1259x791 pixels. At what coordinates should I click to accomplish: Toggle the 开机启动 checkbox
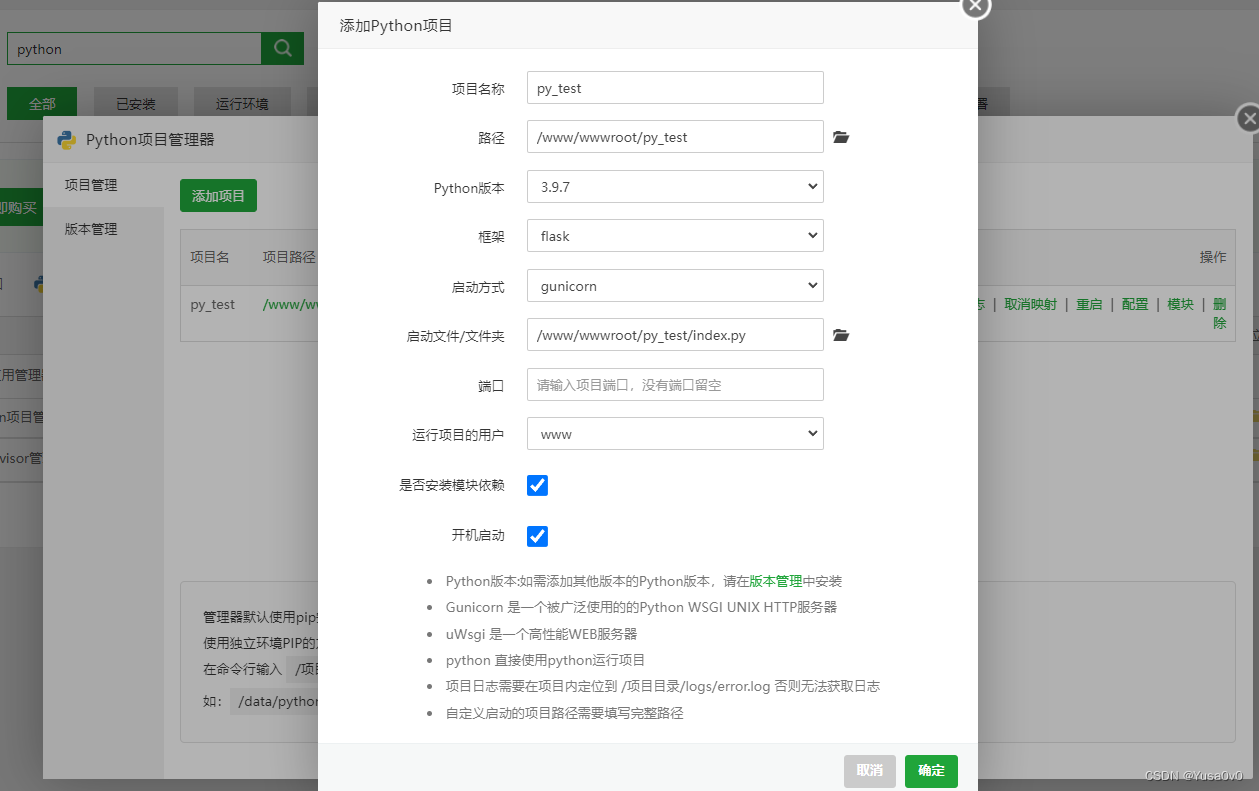click(537, 536)
